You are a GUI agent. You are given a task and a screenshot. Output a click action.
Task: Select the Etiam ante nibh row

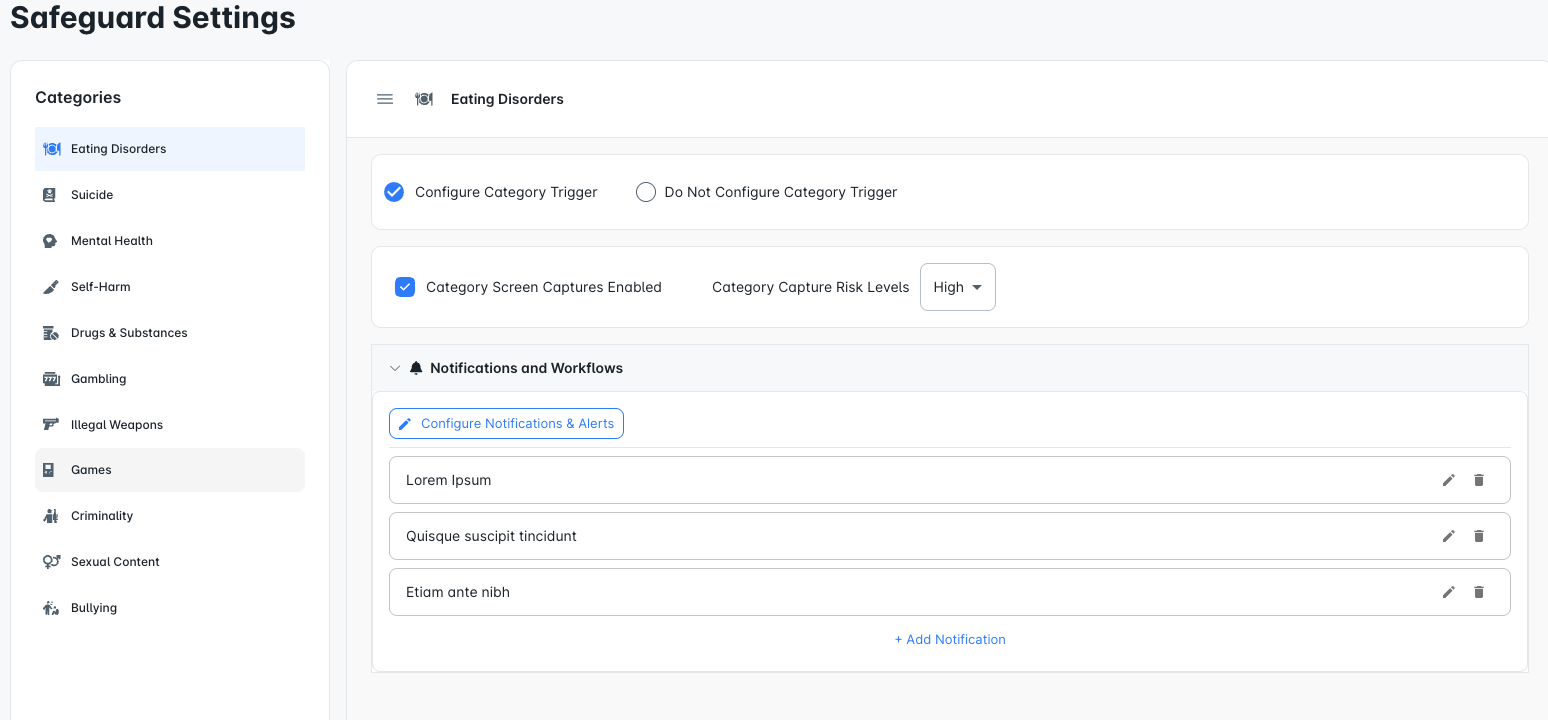coord(950,592)
